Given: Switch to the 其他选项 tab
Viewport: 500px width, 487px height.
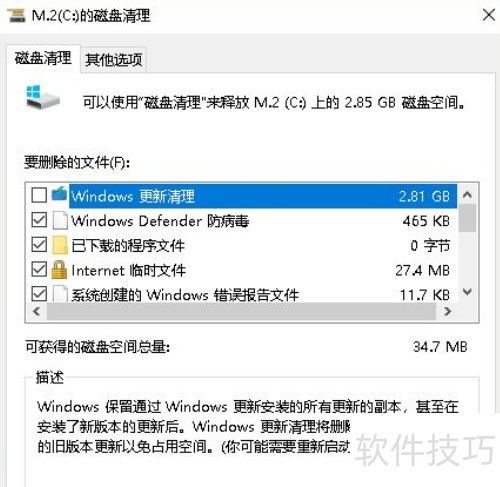Looking at the screenshot, I should tap(114, 60).
